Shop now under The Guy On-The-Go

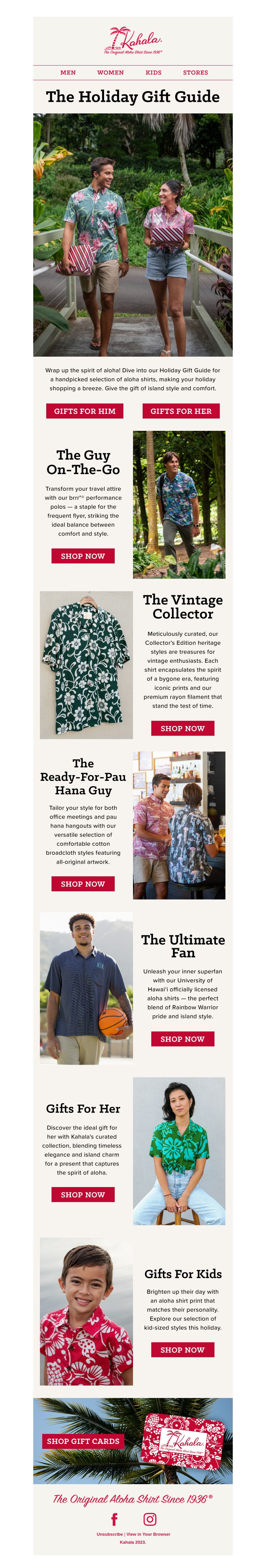click(x=83, y=556)
